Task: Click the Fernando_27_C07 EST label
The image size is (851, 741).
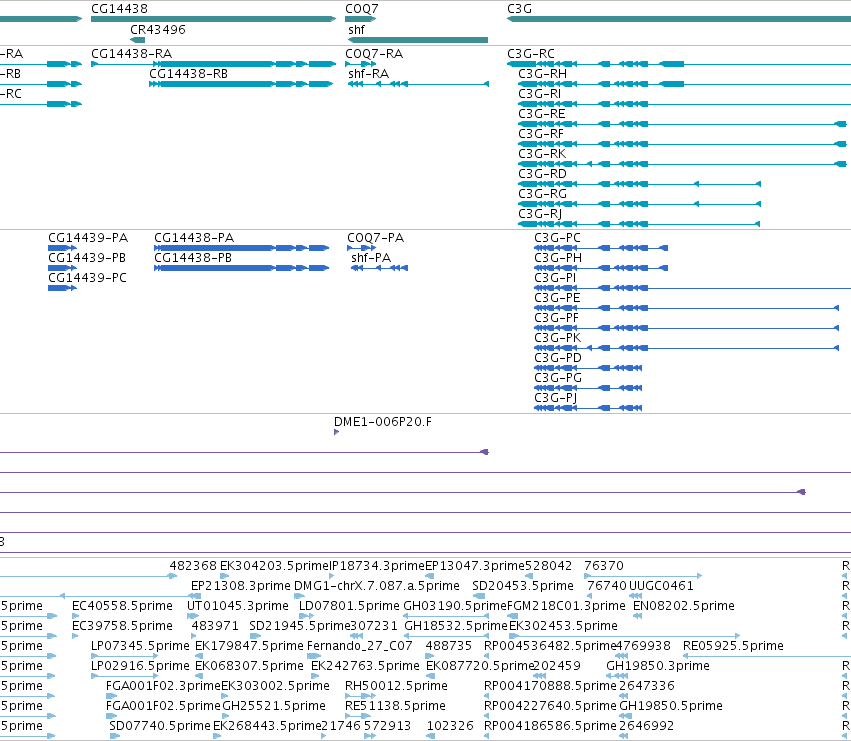Action: (x=360, y=646)
